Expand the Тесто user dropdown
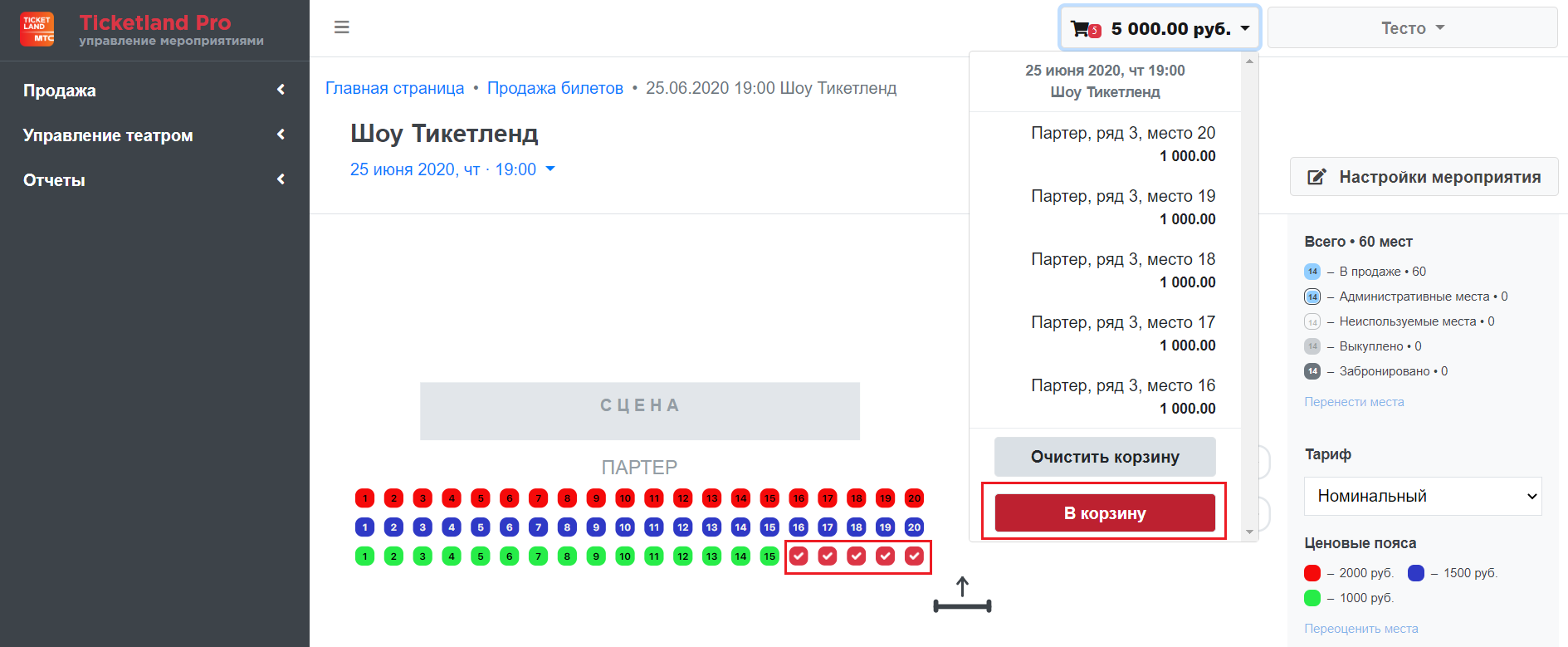1568x647 pixels. tap(1412, 28)
